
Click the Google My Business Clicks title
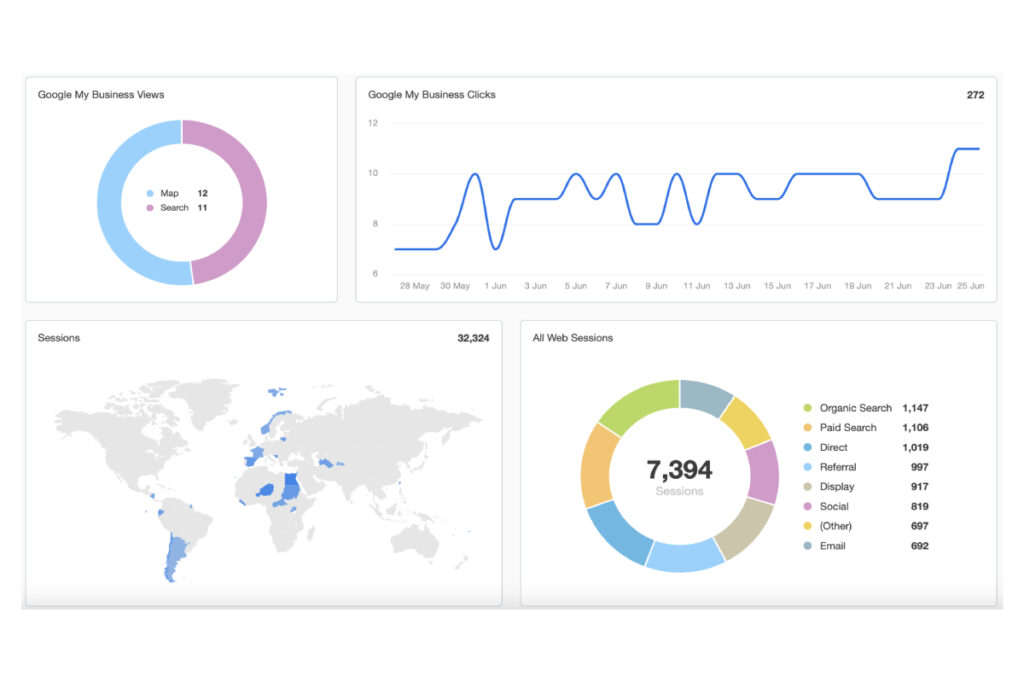pos(431,95)
